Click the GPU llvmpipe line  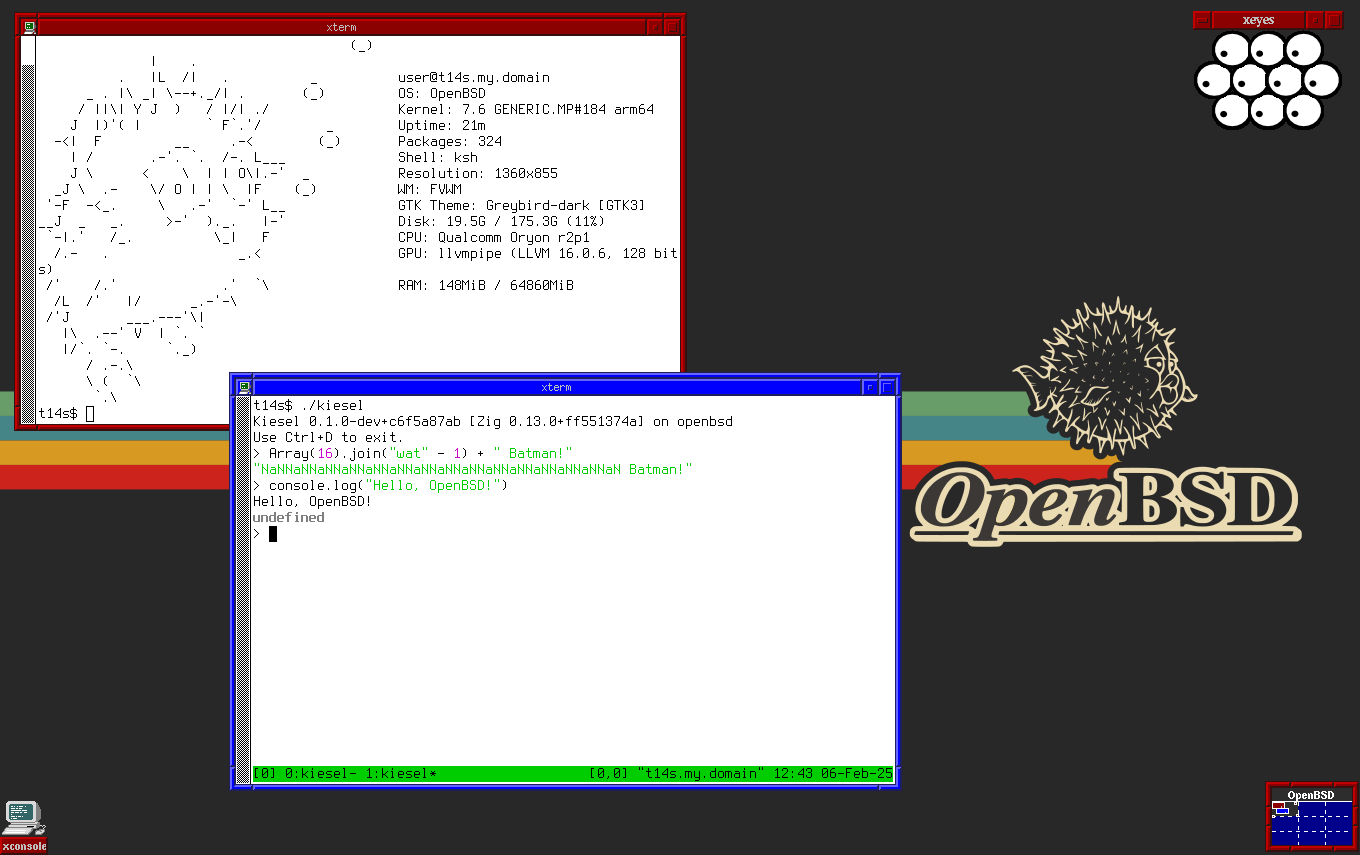tap(538, 253)
